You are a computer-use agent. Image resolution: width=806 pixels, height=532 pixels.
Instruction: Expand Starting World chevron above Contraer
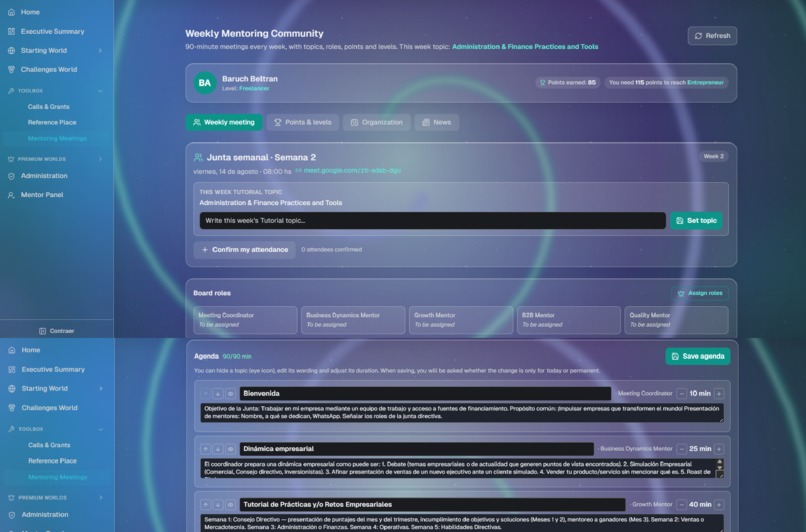pos(100,50)
